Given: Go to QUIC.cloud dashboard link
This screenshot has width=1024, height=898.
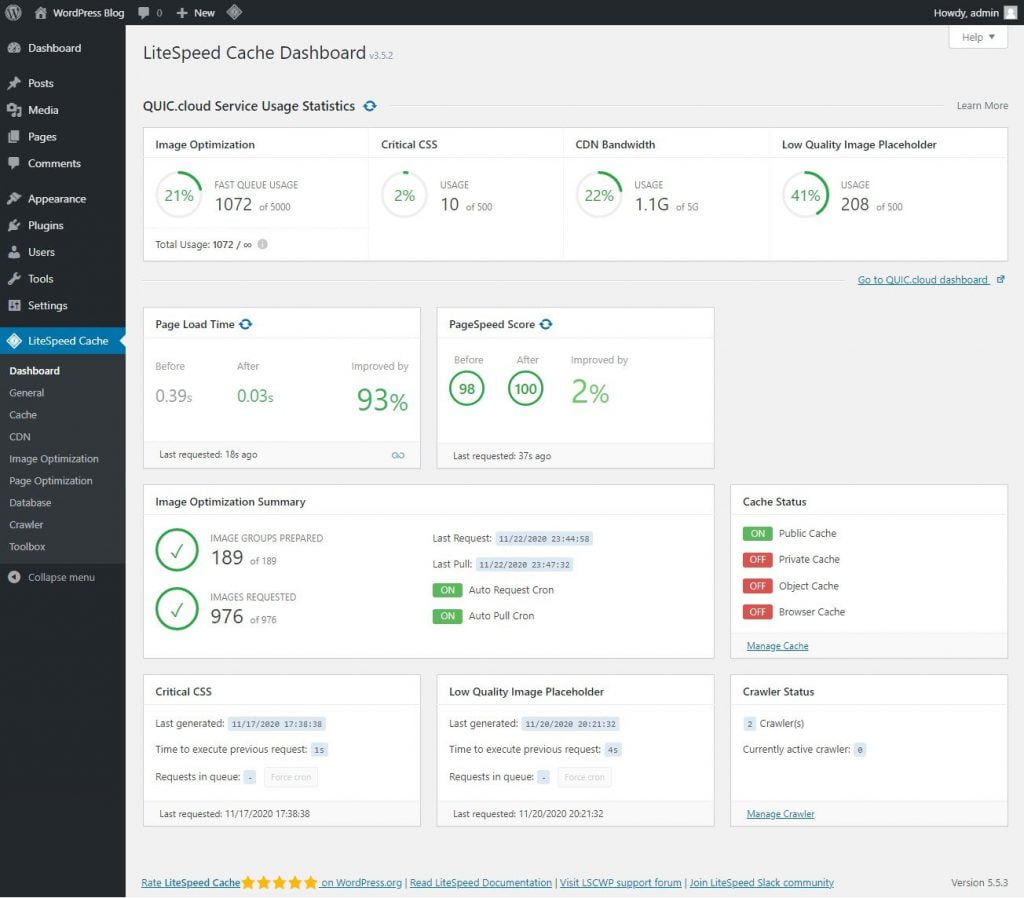Looking at the screenshot, I should click(922, 280).
